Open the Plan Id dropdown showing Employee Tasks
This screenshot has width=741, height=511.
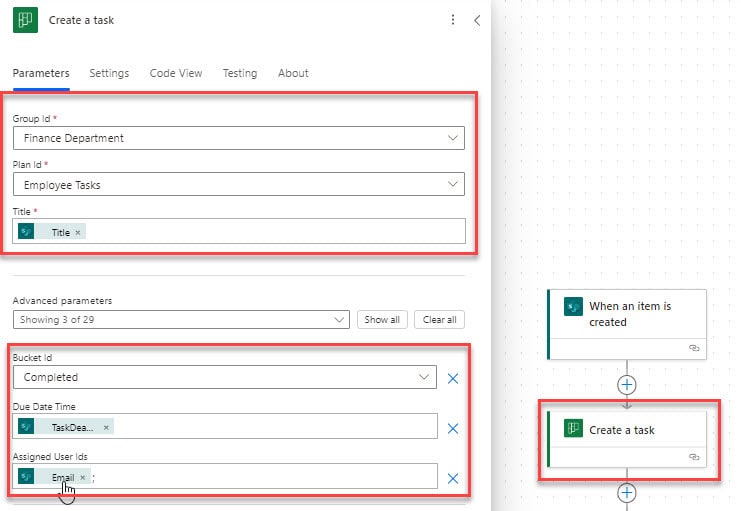tap(239, 184)
